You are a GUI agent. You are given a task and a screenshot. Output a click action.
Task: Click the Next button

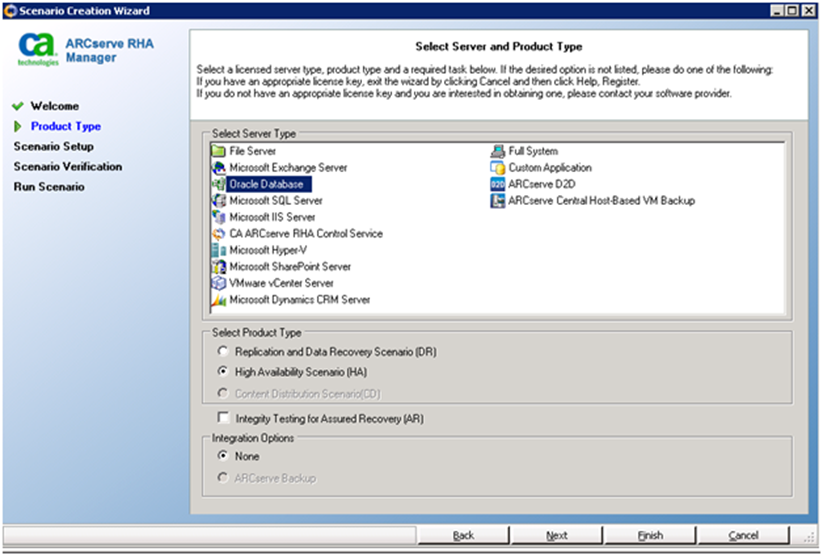(556, 536)
